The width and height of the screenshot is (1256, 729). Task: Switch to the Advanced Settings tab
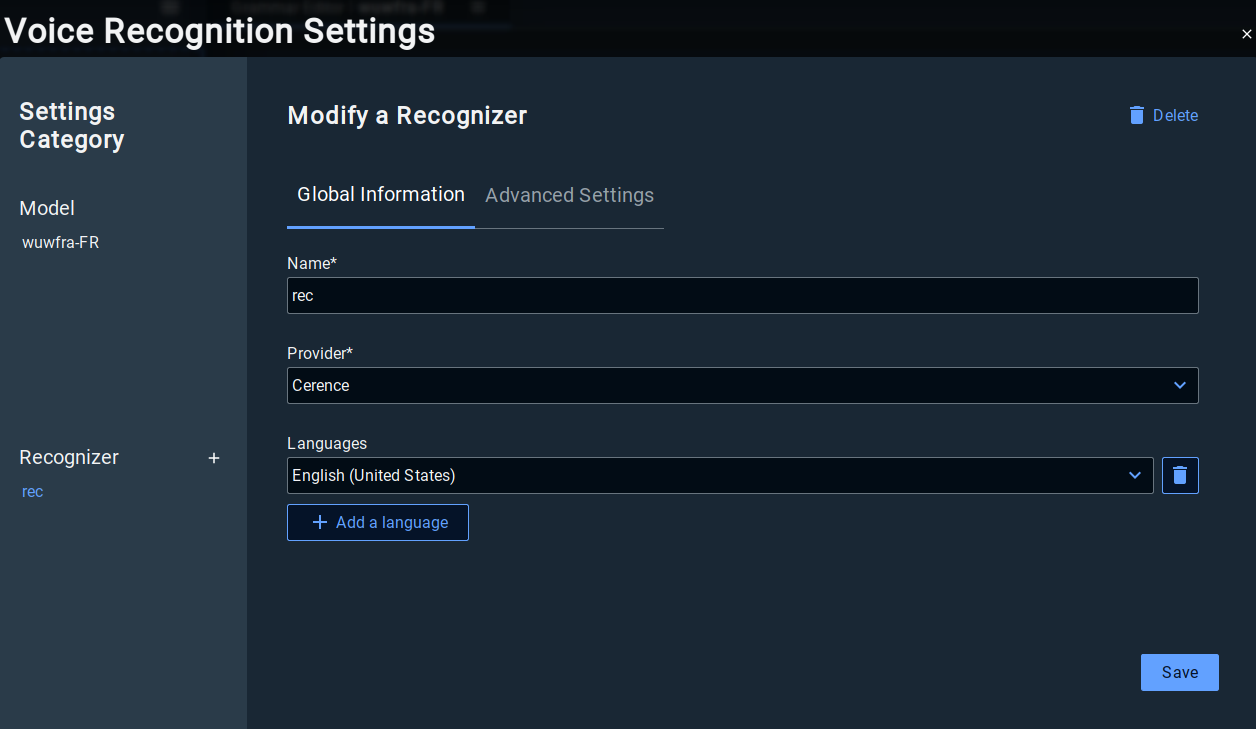tap(569, 196)
